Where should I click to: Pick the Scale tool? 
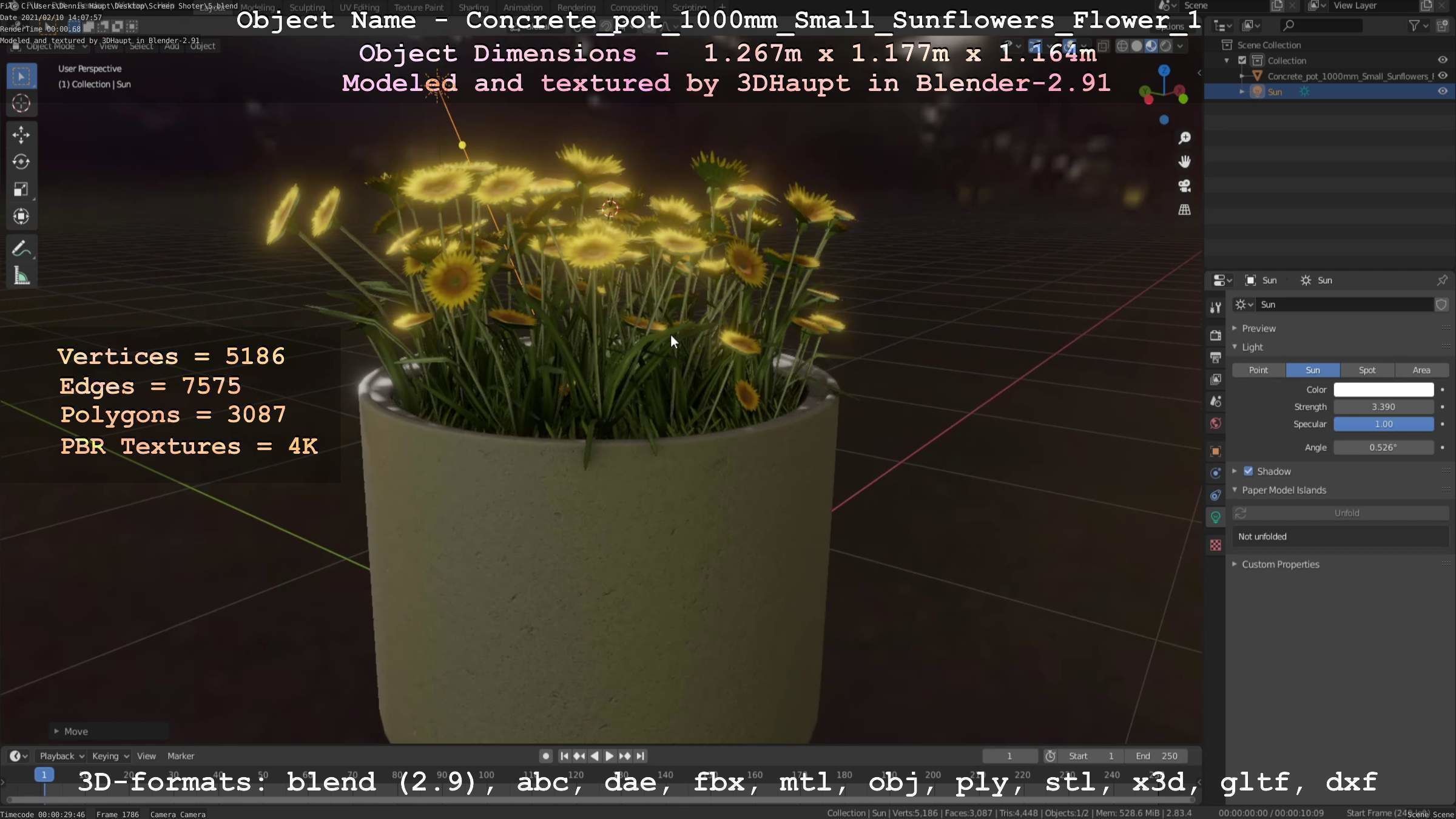coord(21,189)
